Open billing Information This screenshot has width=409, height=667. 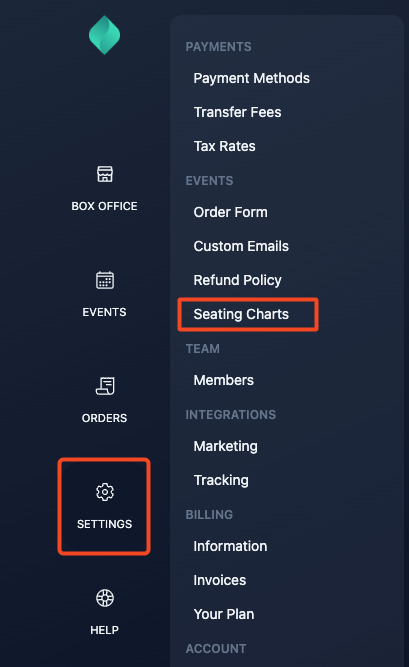pyautogui.click(x=230, y=546)
